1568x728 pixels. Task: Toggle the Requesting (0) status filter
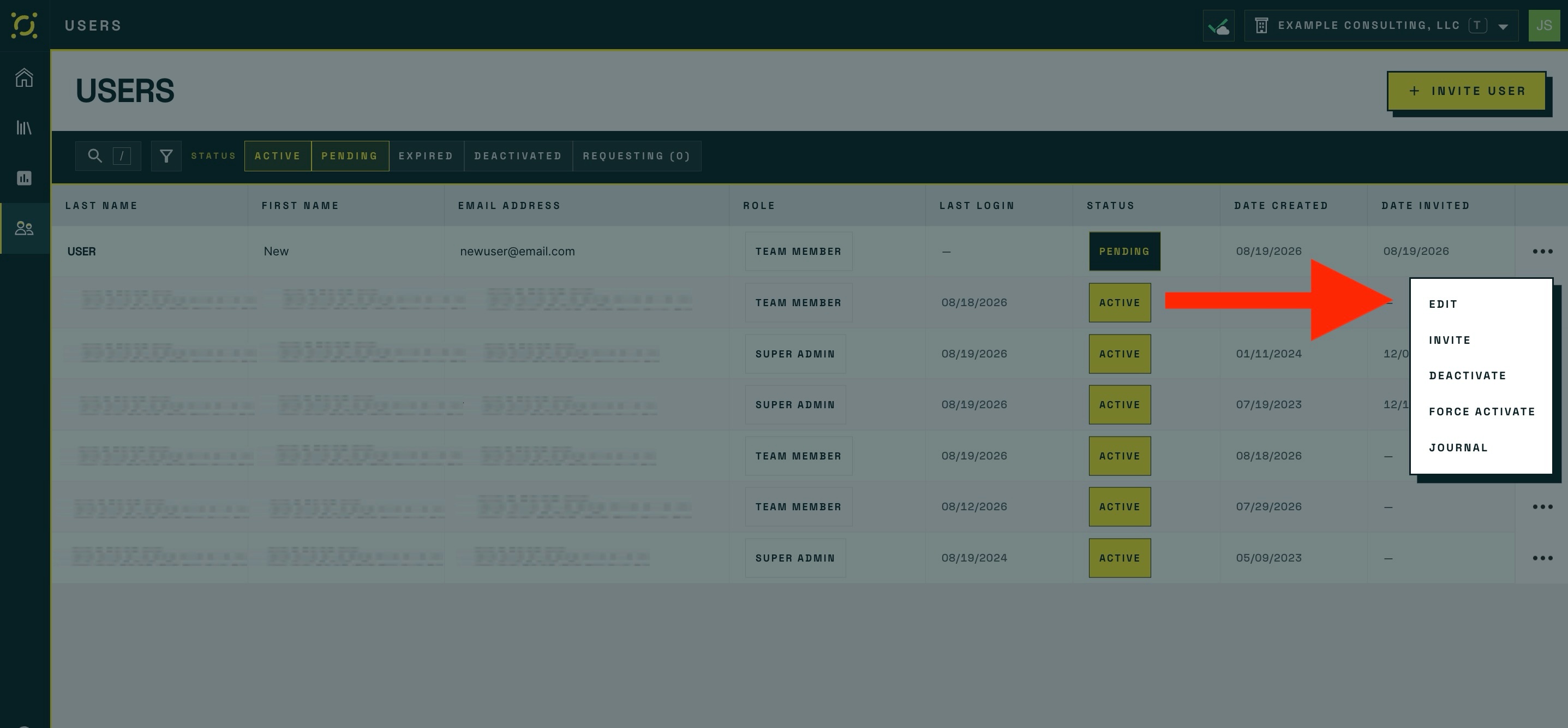[637, 156]
